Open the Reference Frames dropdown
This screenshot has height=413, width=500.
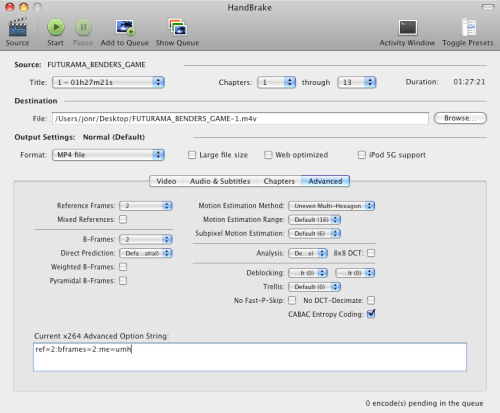click(x=146, y=206)
